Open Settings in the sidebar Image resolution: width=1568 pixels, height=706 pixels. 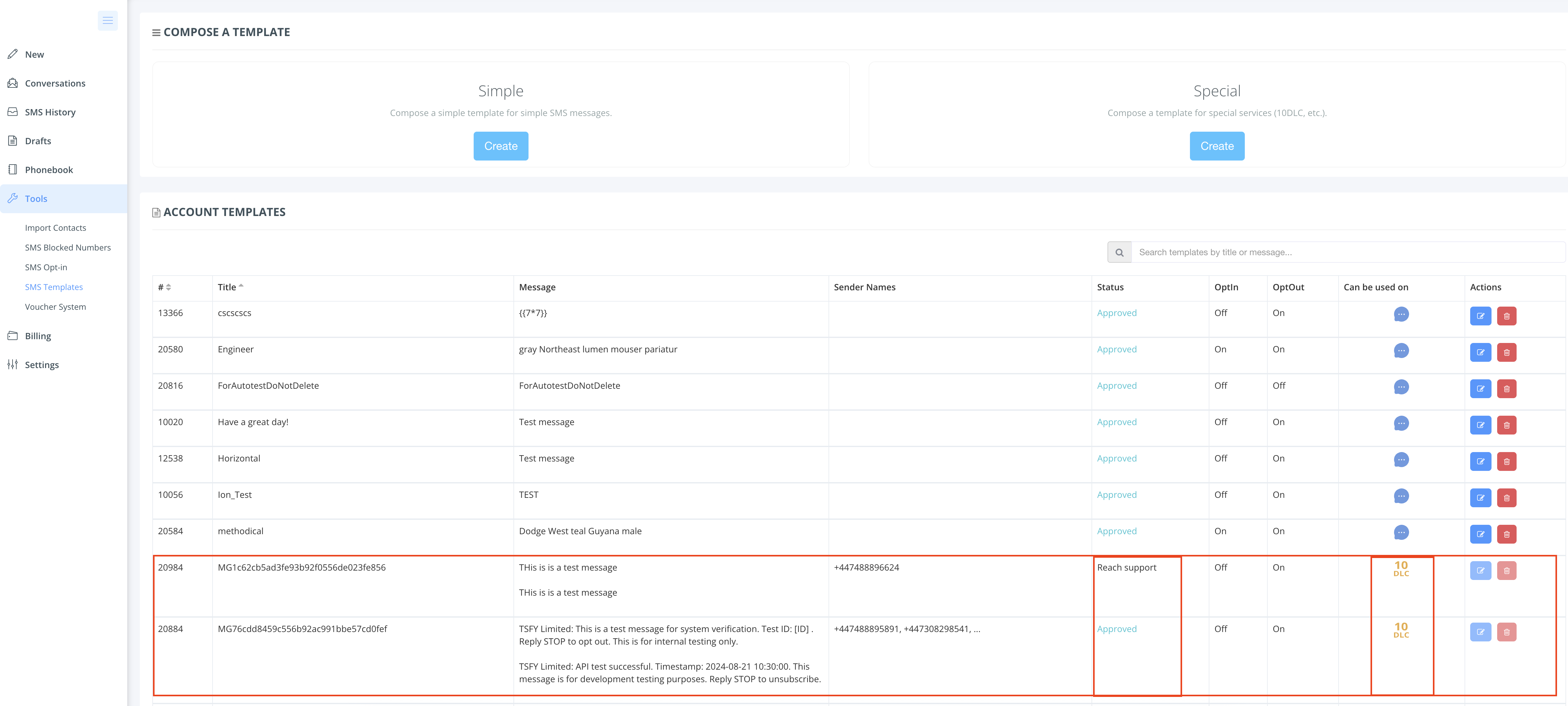click(41, 365)
